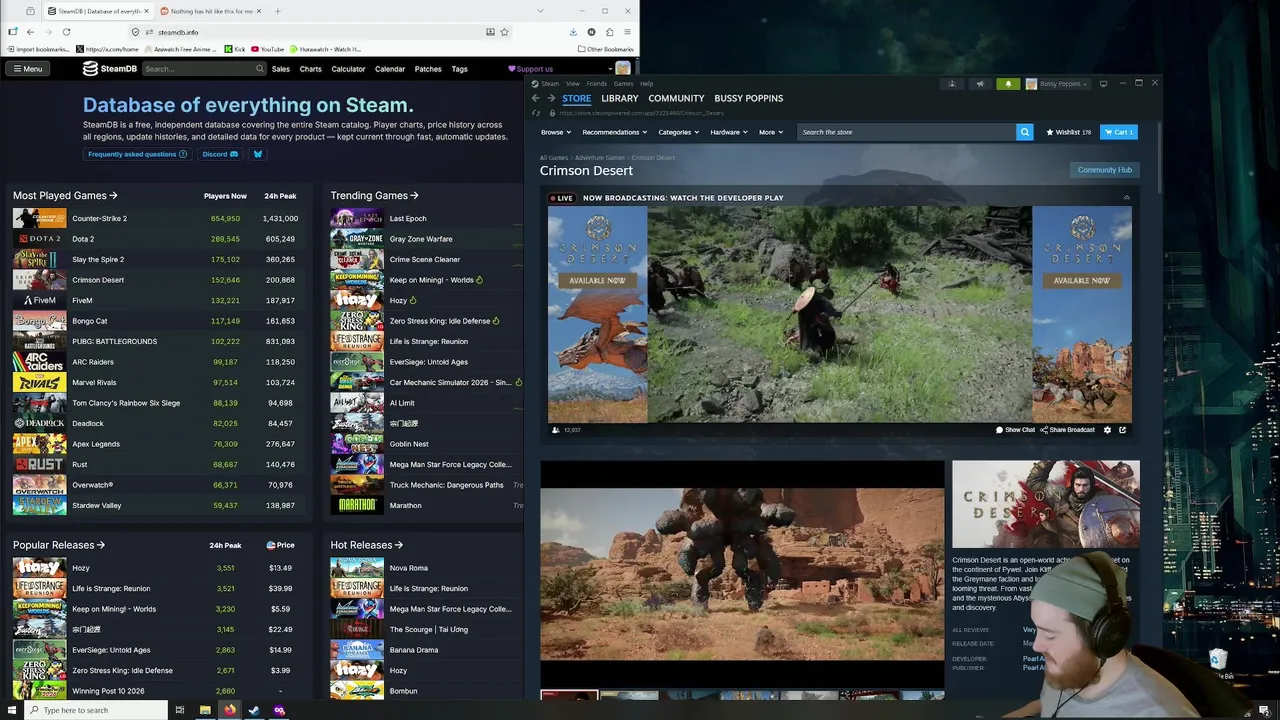Open SteamDB's Bluesky link icon
Image resolution: width=1280 pixels, height=720 pixels.
click(257, 154)
